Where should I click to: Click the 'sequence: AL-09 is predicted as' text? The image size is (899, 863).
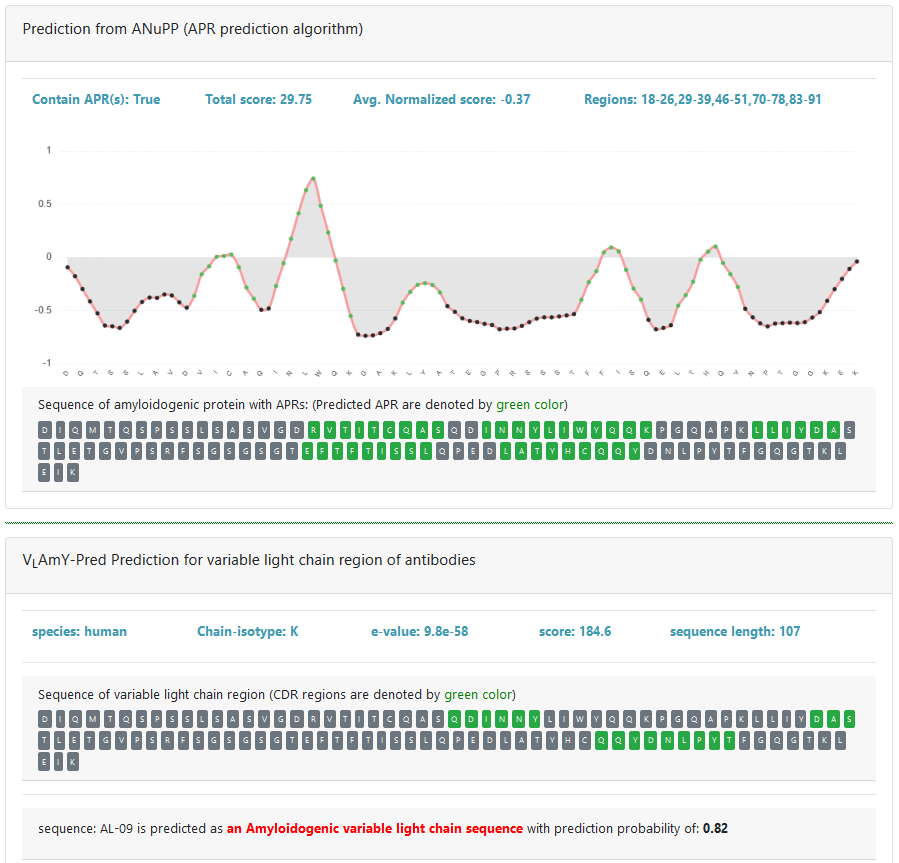[x=131, y=829]
